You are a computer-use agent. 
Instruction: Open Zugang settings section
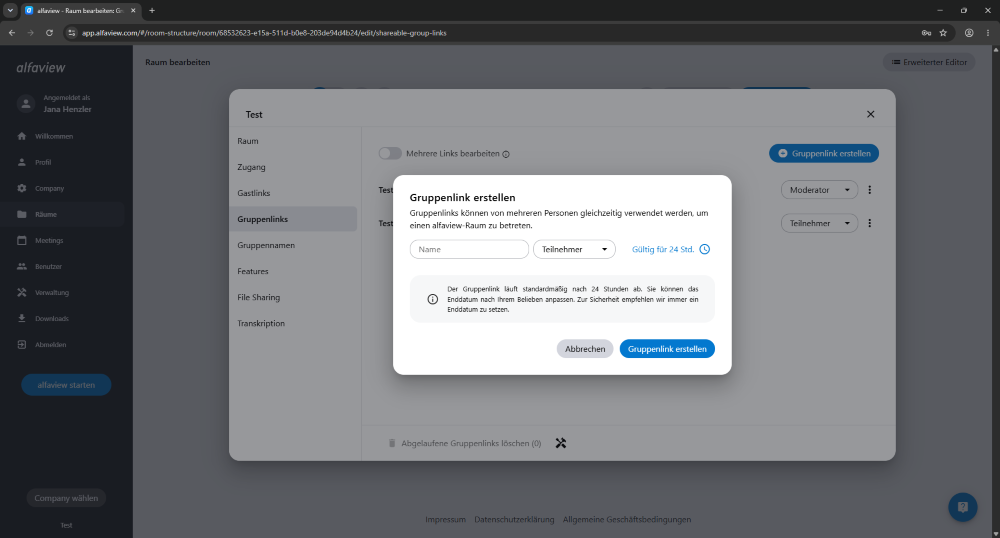pos(293,167)
